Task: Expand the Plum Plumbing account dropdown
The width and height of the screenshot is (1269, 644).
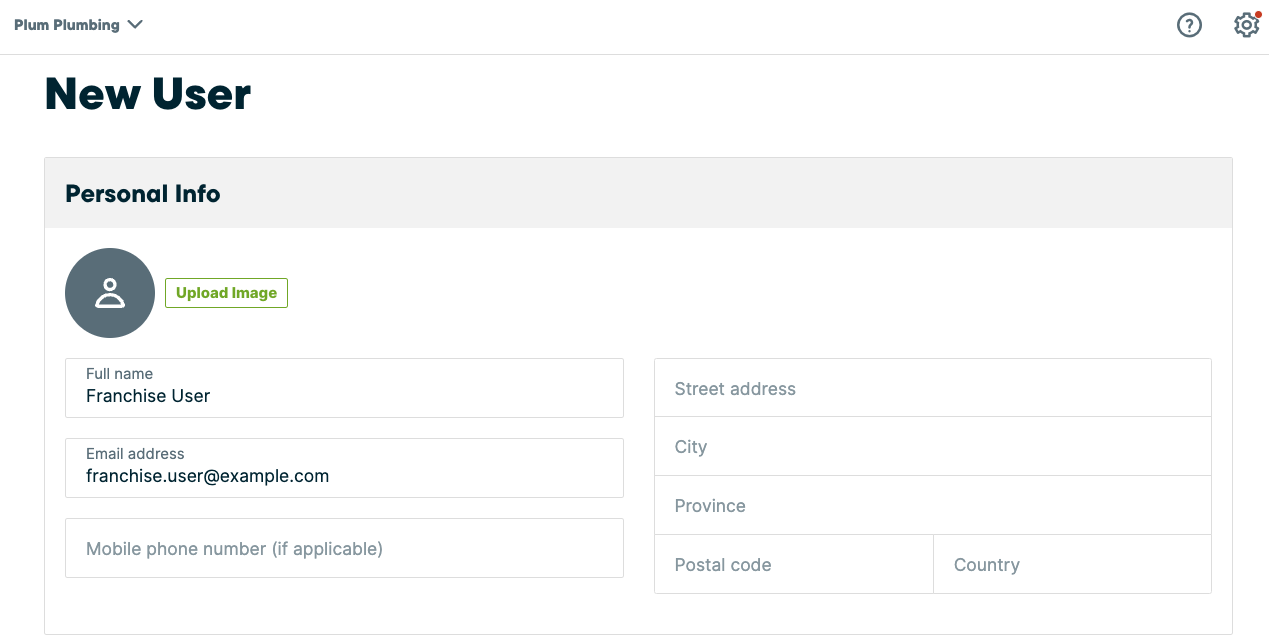Action: pyautogui.click(x=79, y=25)
